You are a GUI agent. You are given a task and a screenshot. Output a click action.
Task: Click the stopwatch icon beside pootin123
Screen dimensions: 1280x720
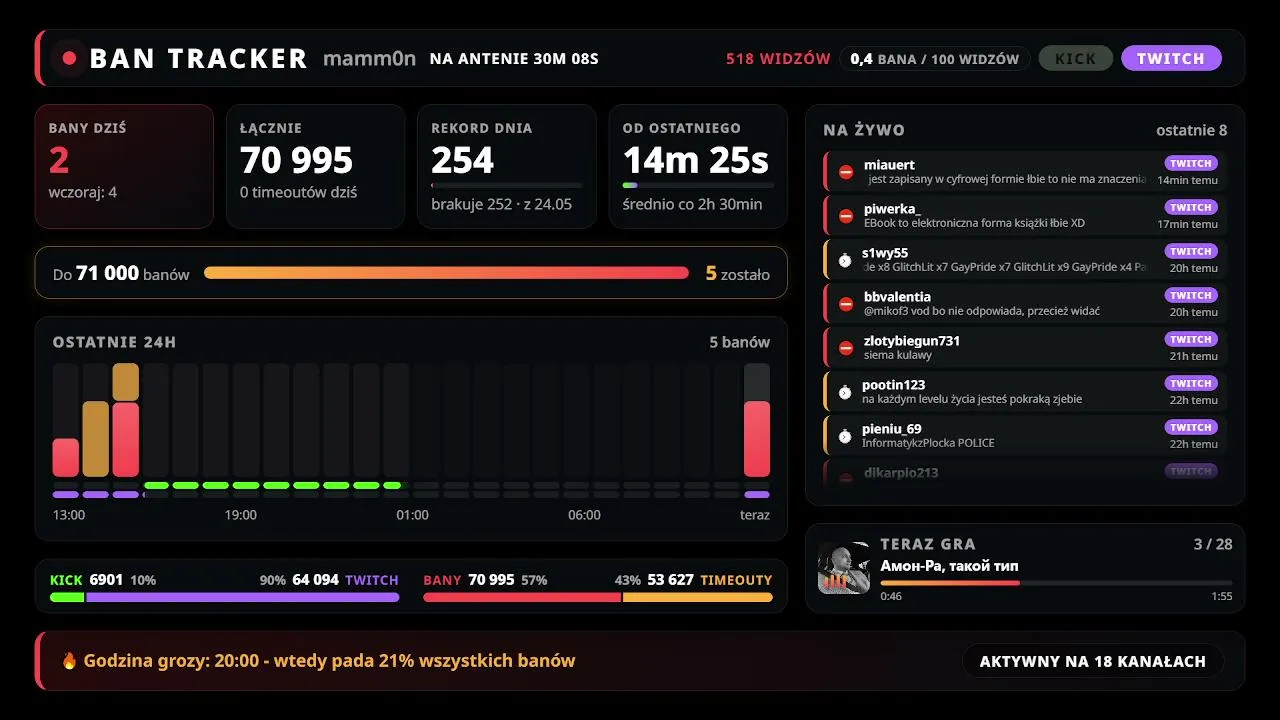[x=845, y=392]
